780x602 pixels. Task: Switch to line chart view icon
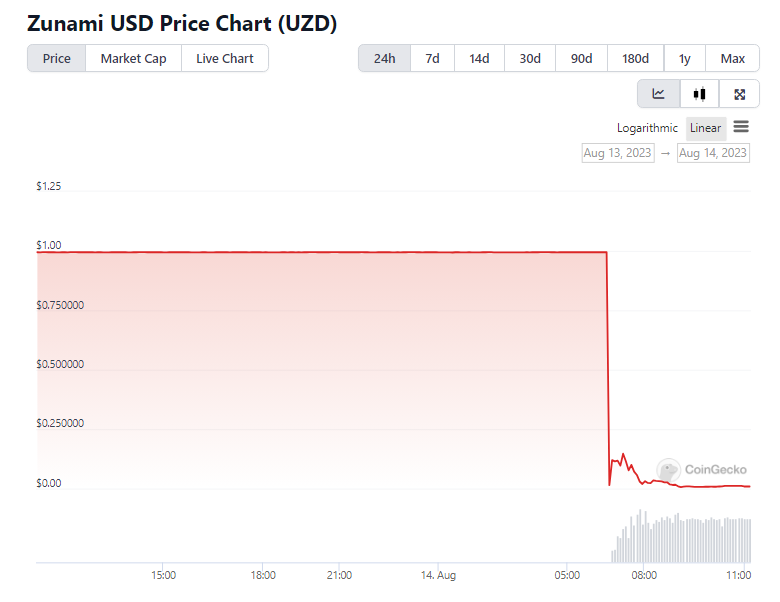659,94
